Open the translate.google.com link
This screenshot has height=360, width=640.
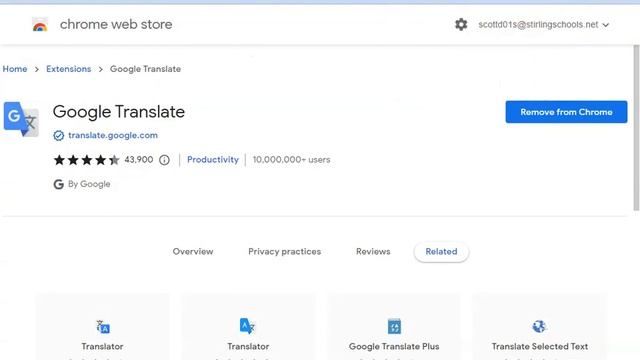(113, 135)
